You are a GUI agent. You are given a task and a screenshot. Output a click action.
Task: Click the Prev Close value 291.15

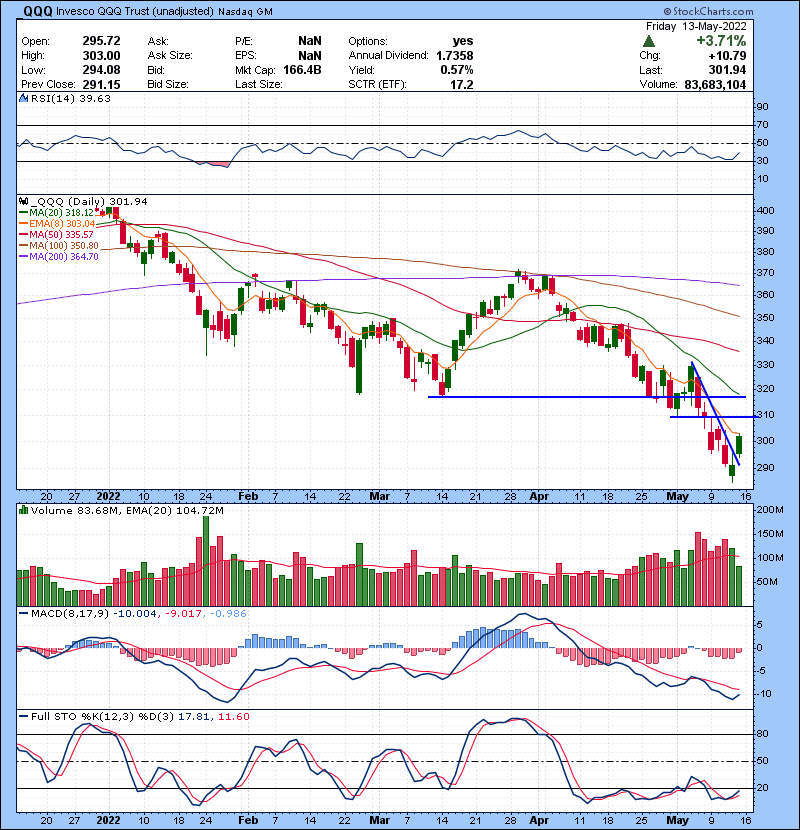click(101, 84)
